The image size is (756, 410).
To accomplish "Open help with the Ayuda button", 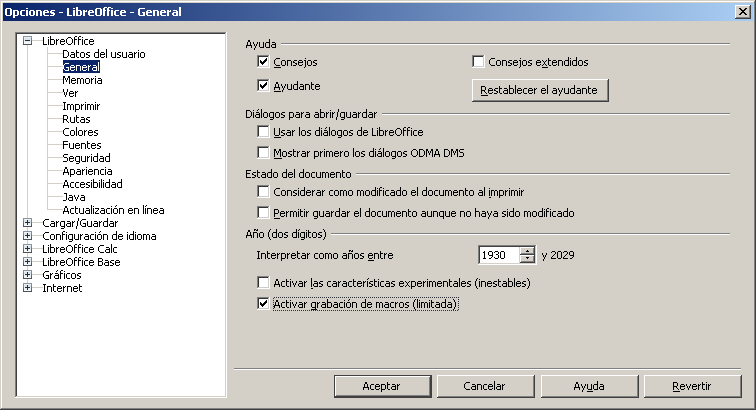I will pyautogui.click(x=589, y=386).
